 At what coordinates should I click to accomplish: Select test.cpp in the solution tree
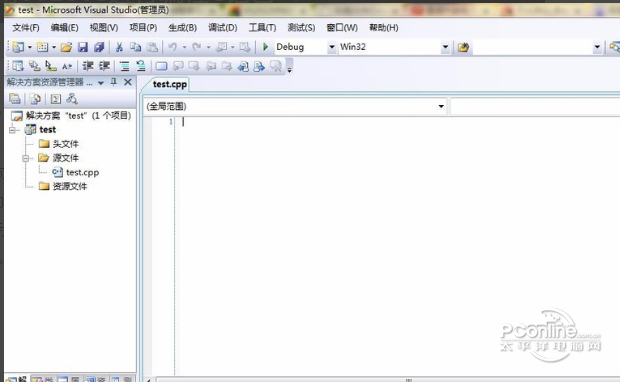coord(82,172)
